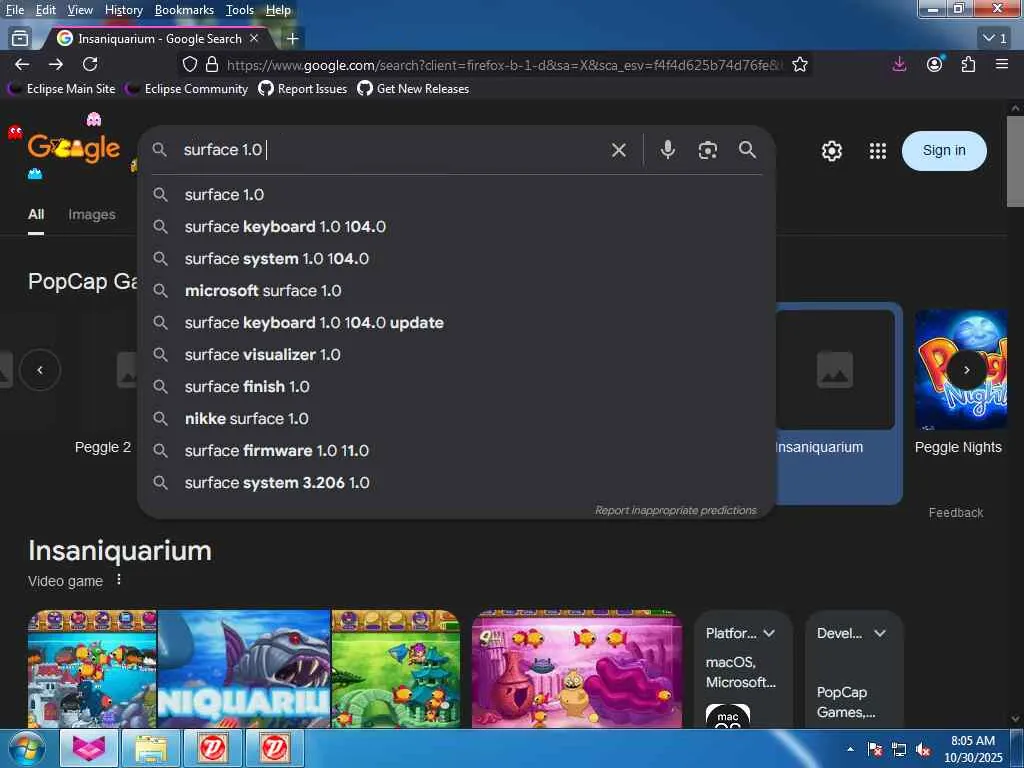This screenshot has width=1024, height=768.
Task: Choose suggestion microsoft surface 1.0
Action: pyautogui.click(x=456, y=291)
